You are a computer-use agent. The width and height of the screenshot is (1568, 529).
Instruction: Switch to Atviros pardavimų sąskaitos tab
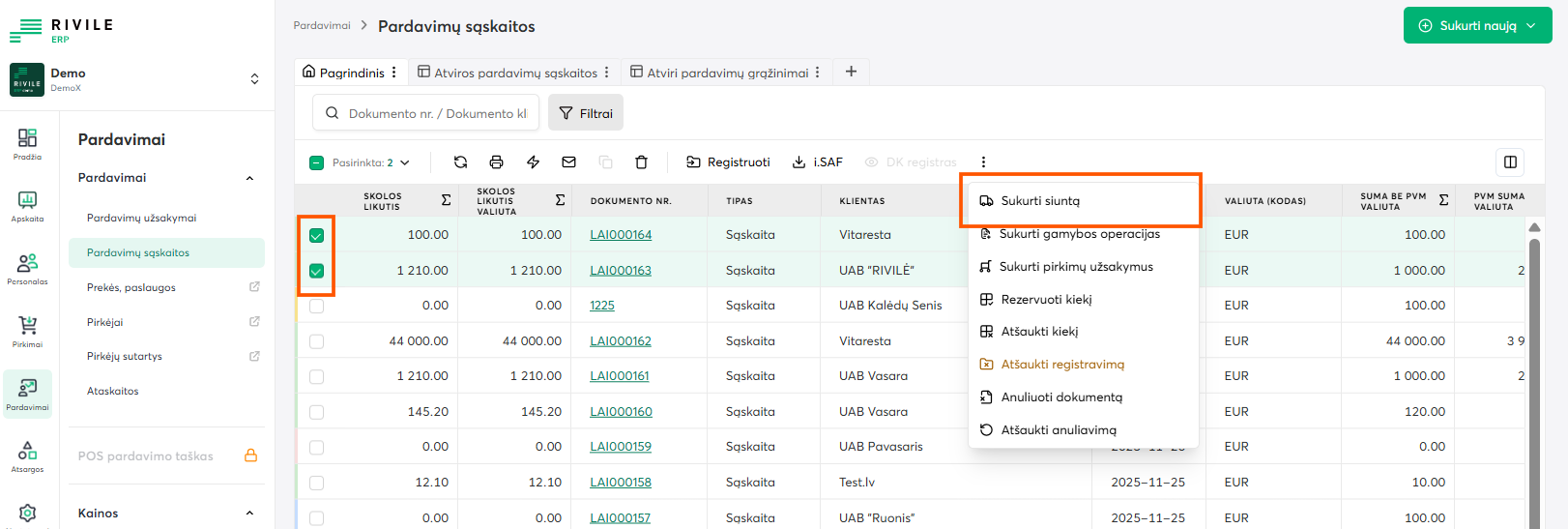pyautogui.click(x=515, y=73)
